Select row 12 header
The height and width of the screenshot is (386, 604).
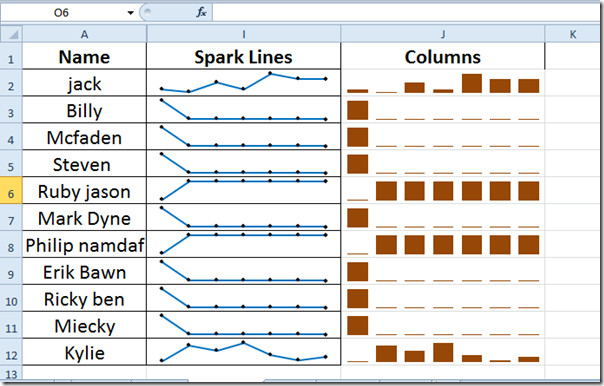(11, 352)
